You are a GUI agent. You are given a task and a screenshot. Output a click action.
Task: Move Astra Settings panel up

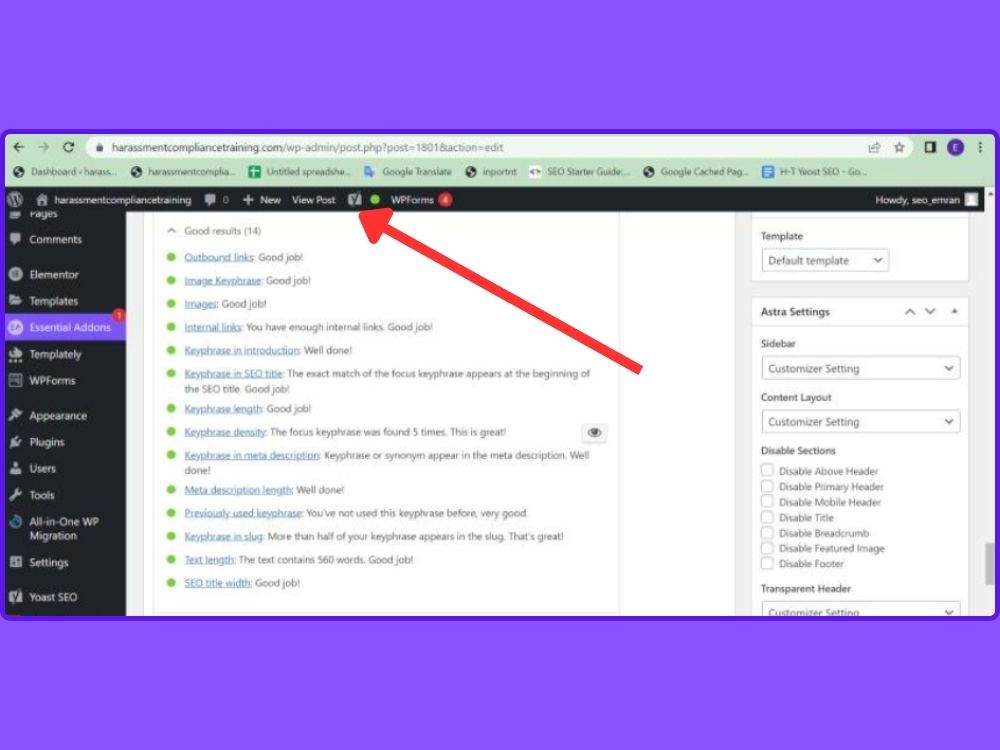tap(910, 312)
